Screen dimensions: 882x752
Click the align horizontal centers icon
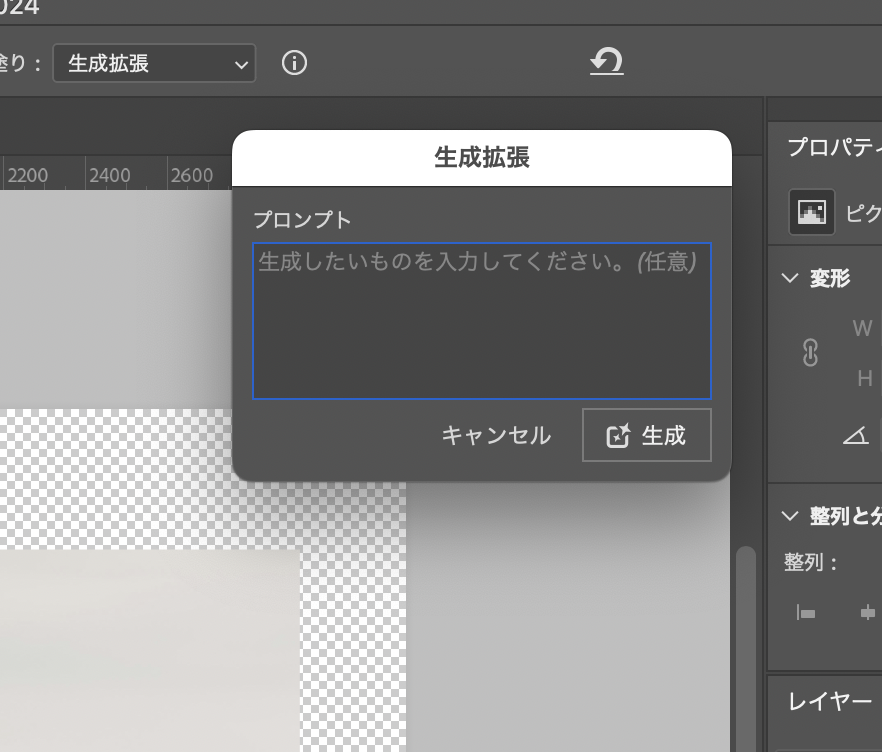867,613
